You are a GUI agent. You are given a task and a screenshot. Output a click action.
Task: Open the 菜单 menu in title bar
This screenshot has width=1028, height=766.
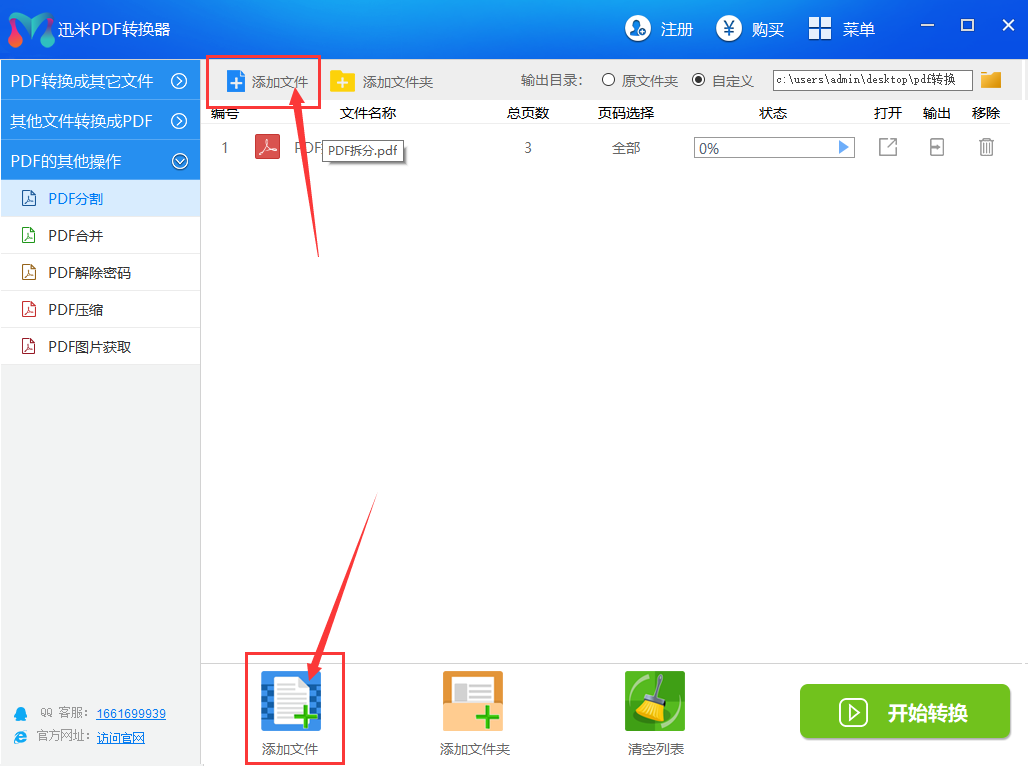pyautogui.click(x=842, y=29)
